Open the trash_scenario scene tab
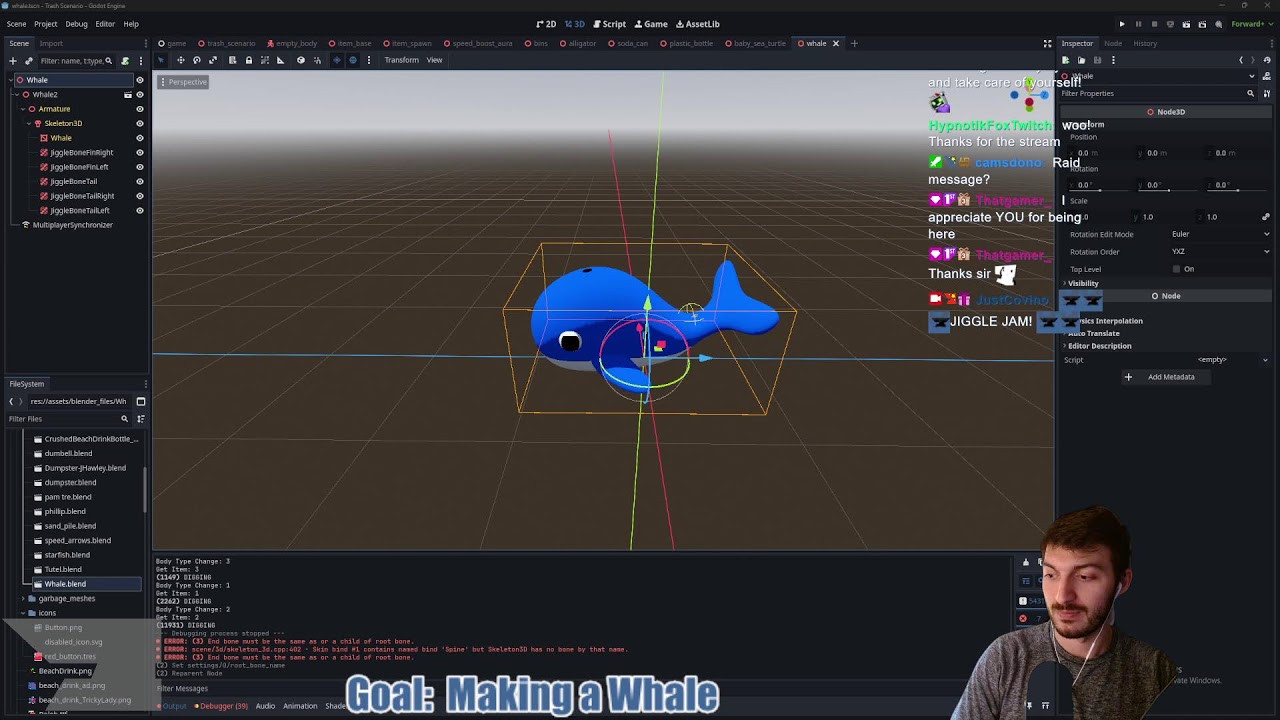This screenshot has height=720, width=1280. (x=227, y=43)
